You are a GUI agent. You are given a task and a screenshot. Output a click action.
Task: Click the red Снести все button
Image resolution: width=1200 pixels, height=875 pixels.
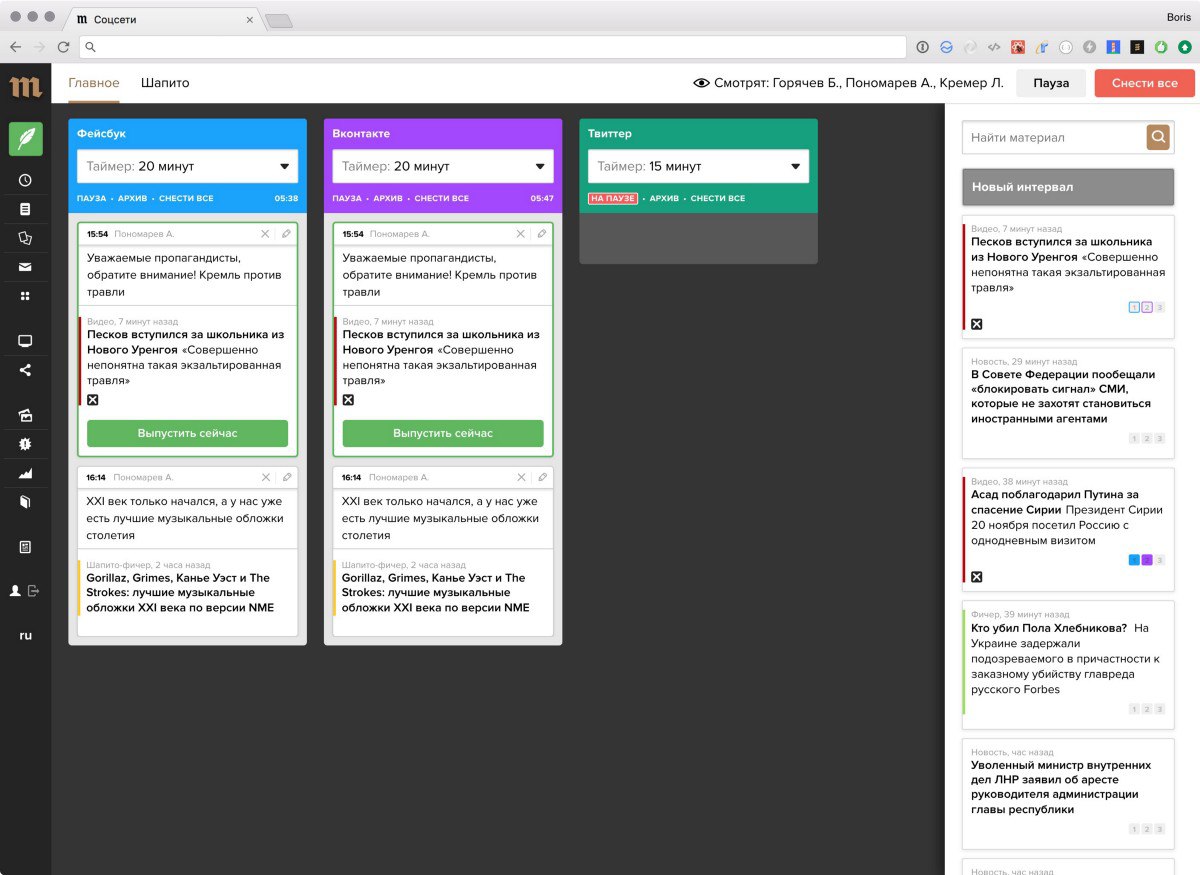click(x=1145, y=83)
